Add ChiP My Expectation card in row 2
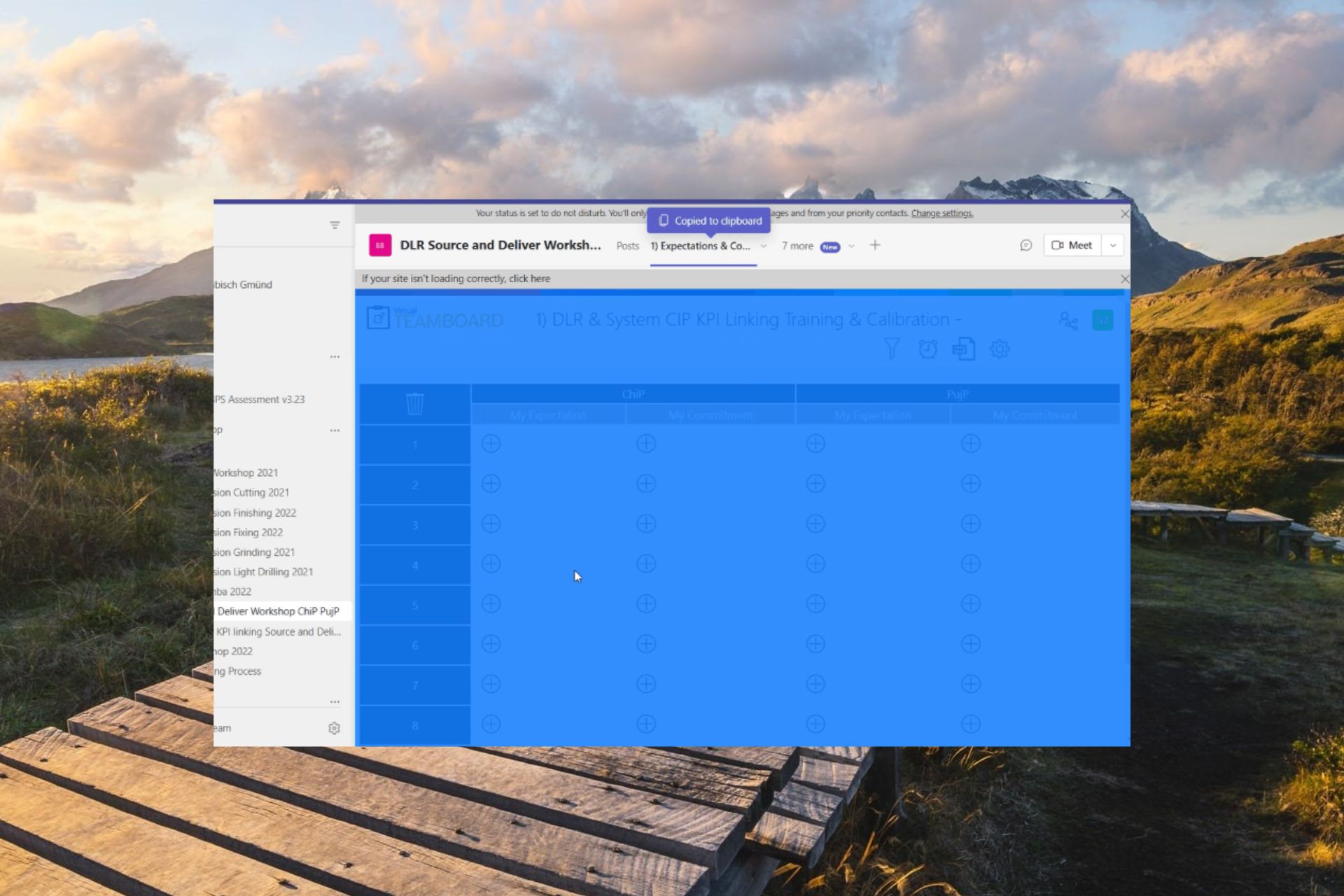This screenshot has width=1344, height=896. [x=491, y=484]
